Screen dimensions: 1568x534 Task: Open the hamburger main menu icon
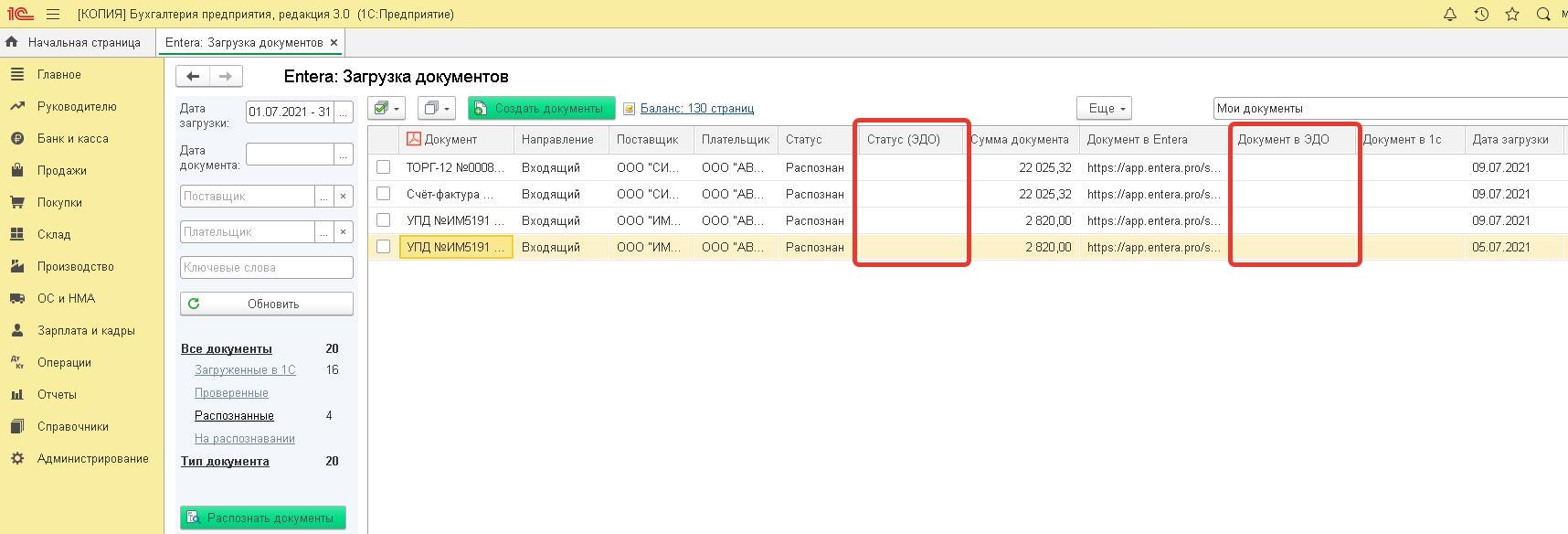pos(53,14)
